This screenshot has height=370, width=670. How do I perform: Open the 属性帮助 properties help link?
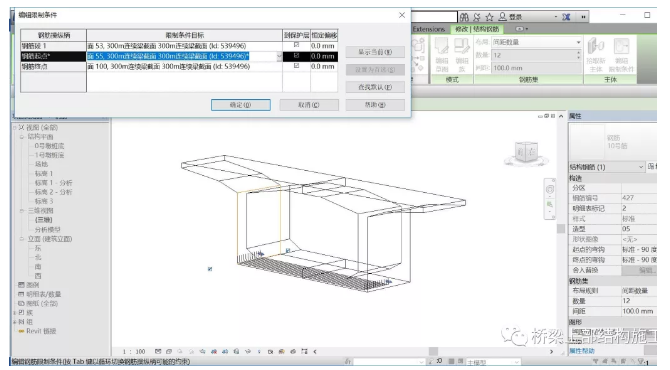coord(582,351)
